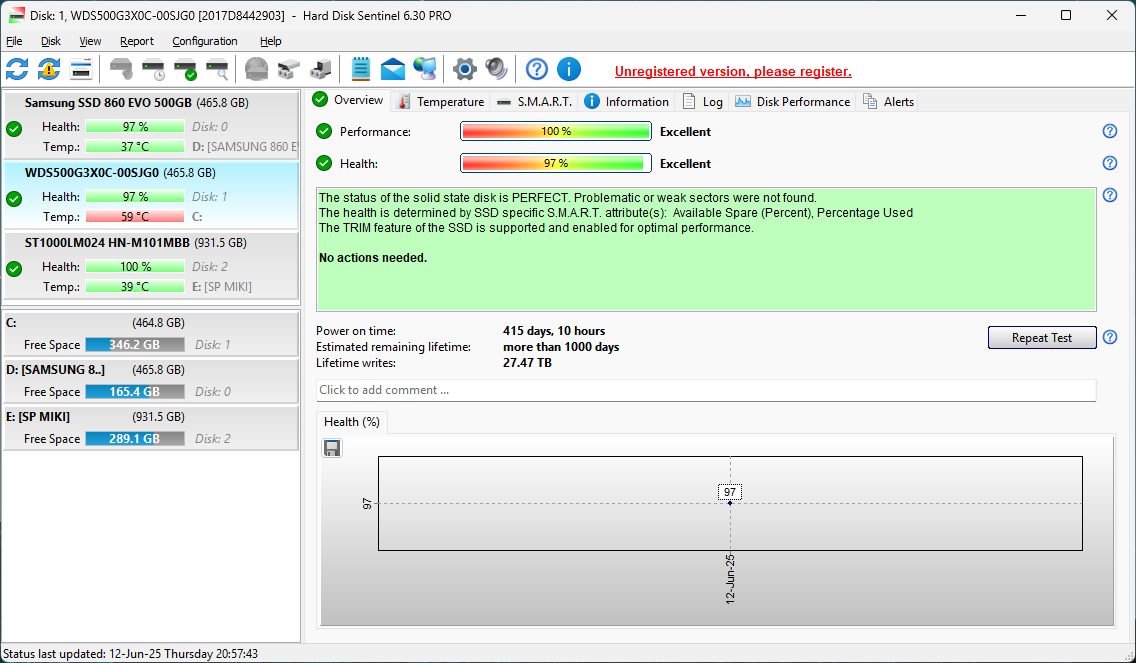Switch to the Overview tab

pyautogui.click(x=348, y=100)
